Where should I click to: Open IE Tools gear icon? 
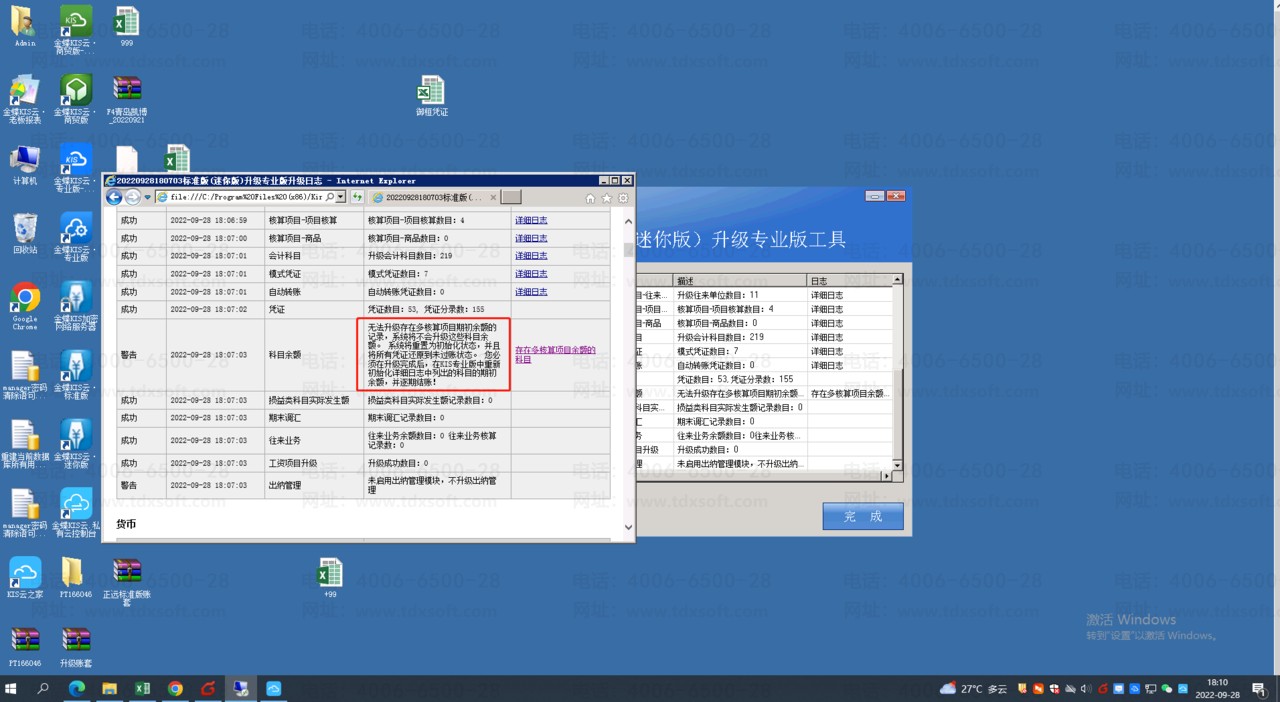click(x=623, y=198)
